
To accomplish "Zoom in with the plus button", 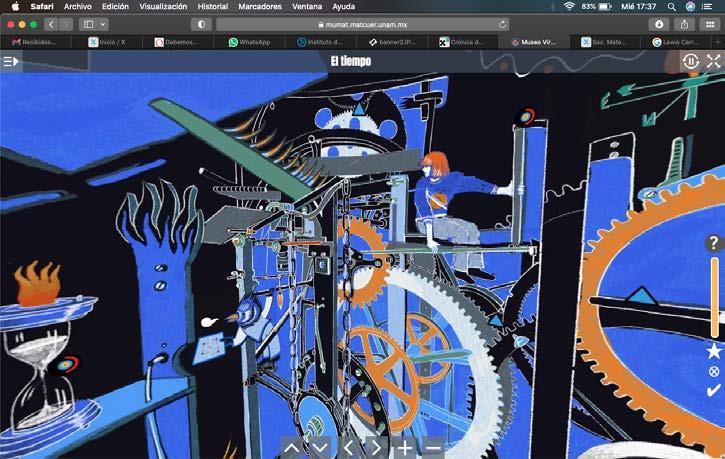I will (x=405, y=447).
